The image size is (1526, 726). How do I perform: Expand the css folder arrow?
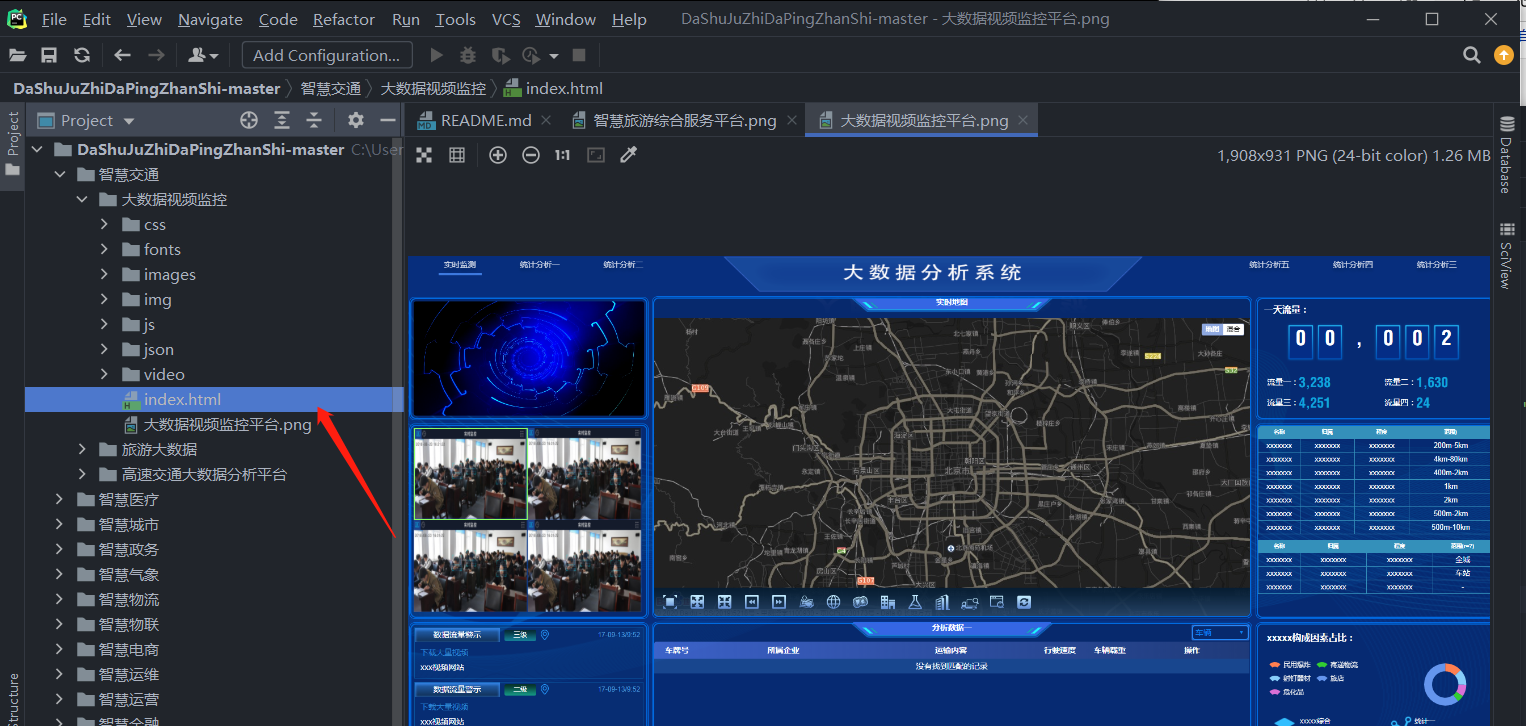(104, 224)
